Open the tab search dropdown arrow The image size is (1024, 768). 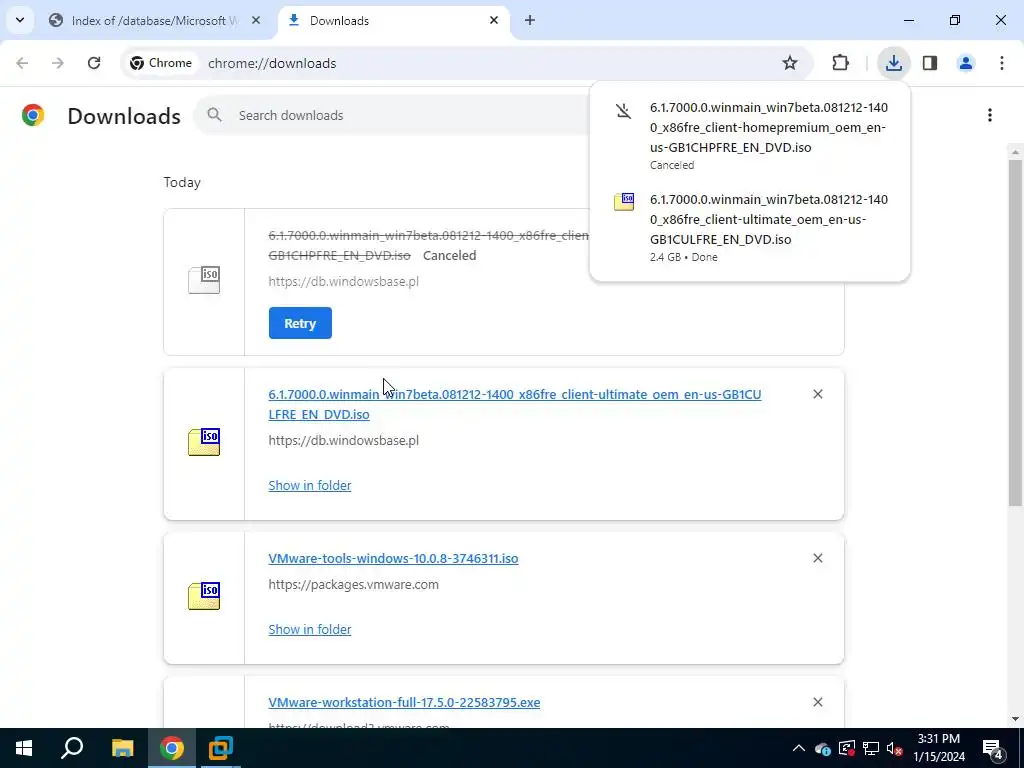point(20,20)
